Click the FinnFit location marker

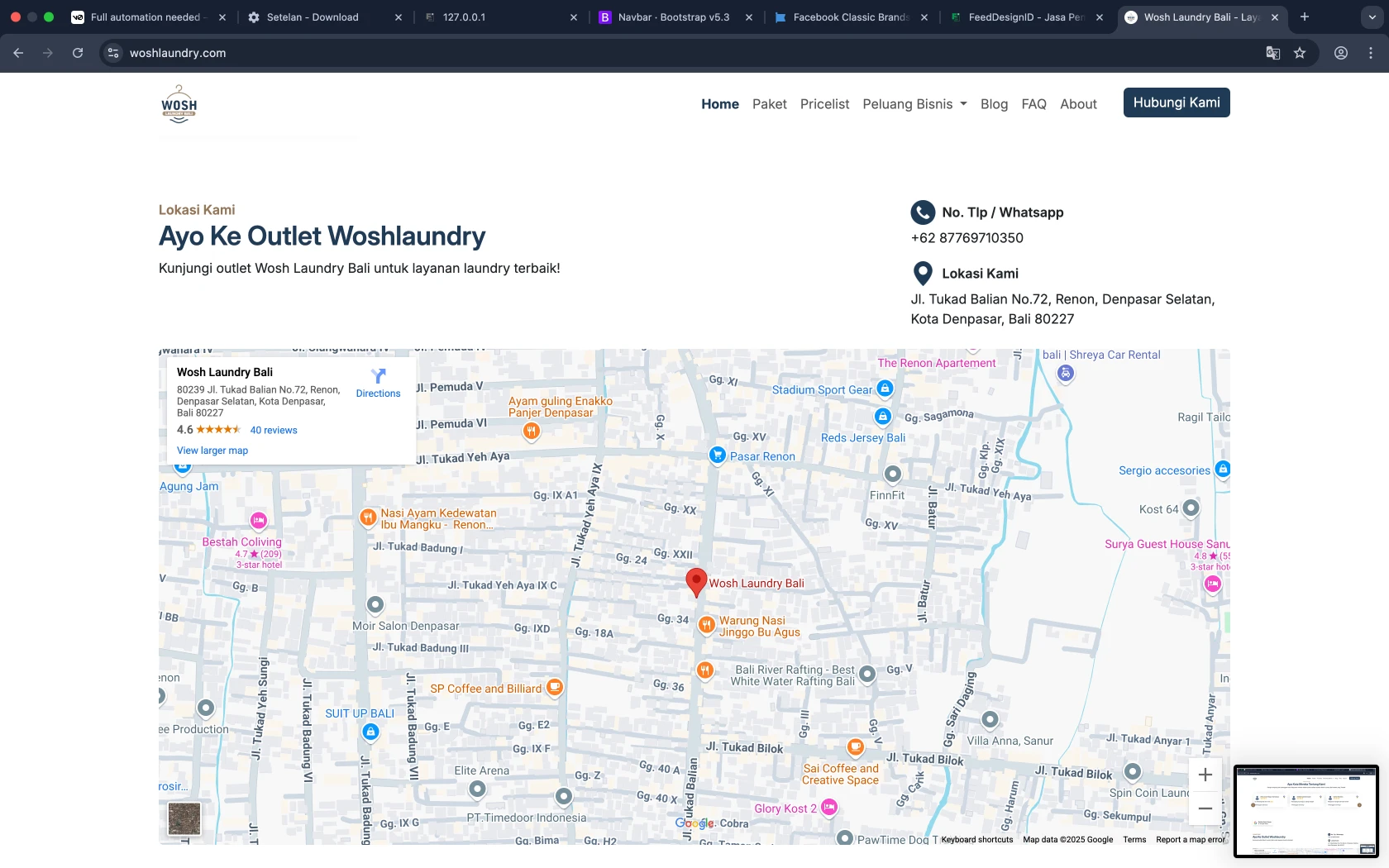(893, 474)
